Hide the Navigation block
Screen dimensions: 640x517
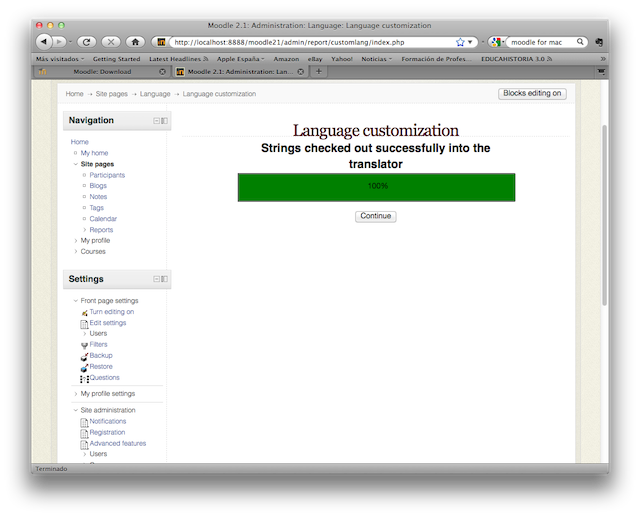(156, 121)
